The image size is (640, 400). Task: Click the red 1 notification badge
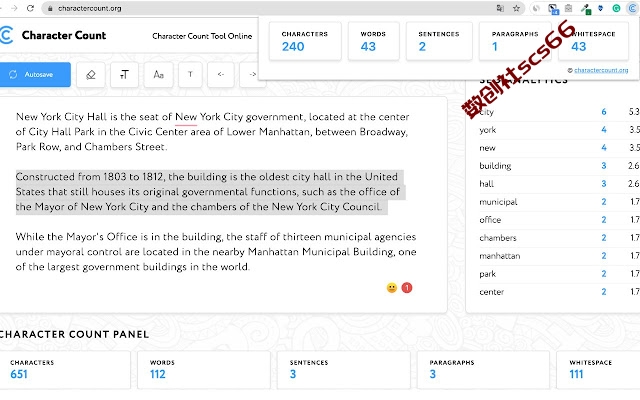[407, 288]
